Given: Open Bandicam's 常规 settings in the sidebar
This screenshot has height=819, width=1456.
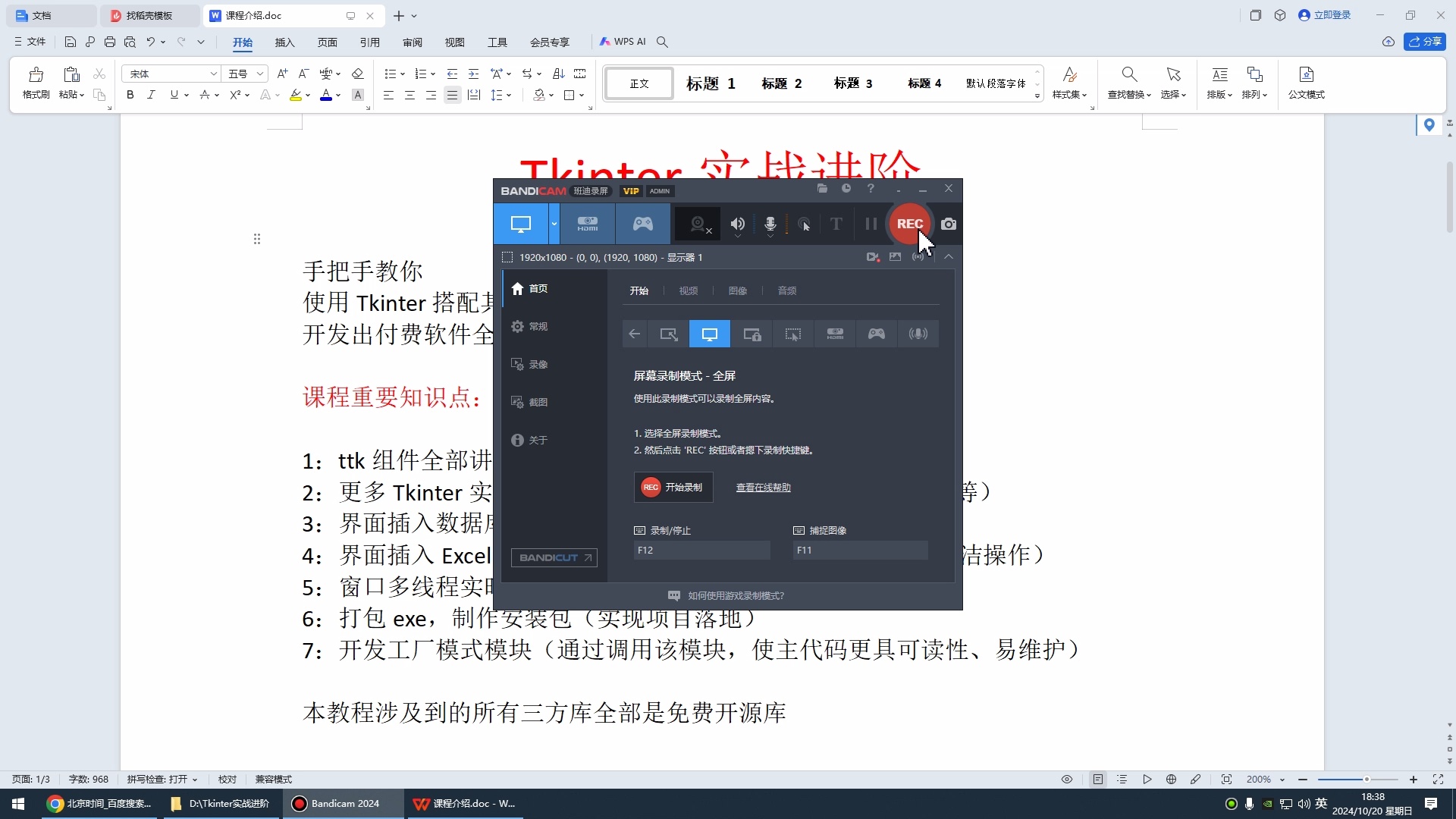Looking at the screenshot, I should point(538,326).
